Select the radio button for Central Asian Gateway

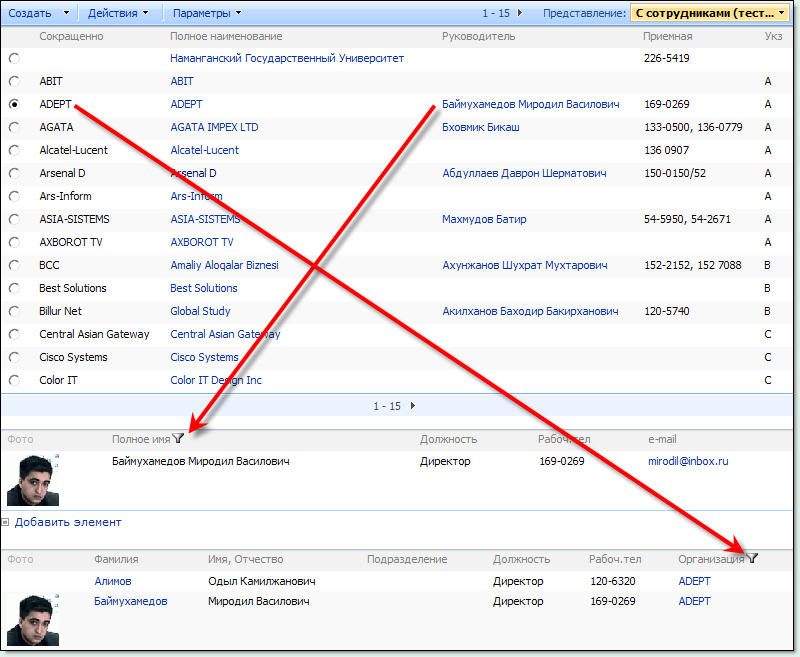[x=14, y=334]
